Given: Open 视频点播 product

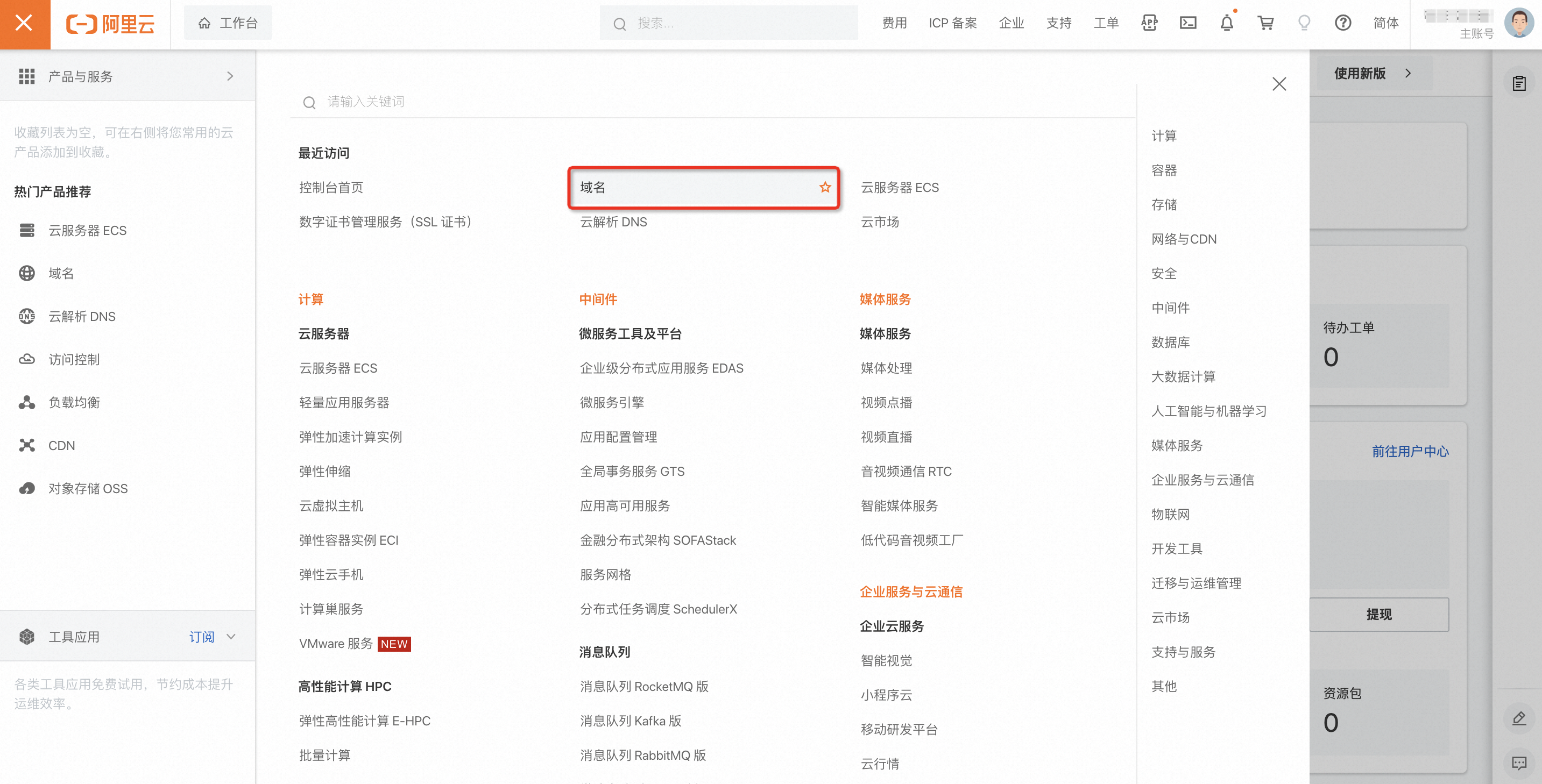Looking at the screenshot, I should tap(886, 403).
